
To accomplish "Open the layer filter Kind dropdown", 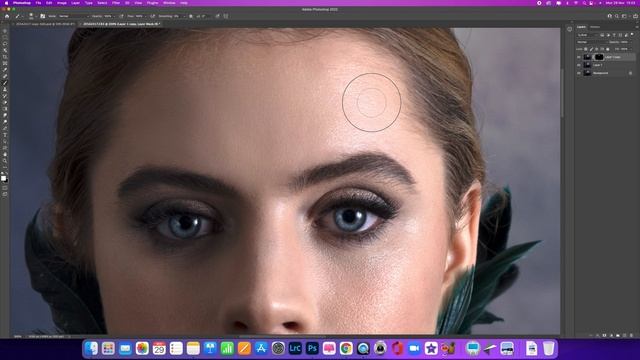I will click(586, 35).
